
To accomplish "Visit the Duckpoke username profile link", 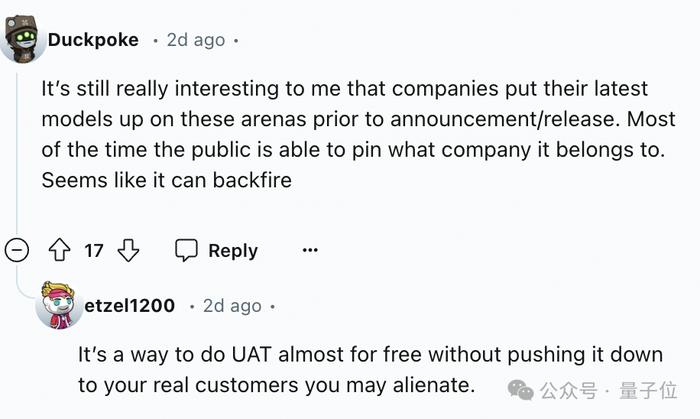I will [93, 40].
